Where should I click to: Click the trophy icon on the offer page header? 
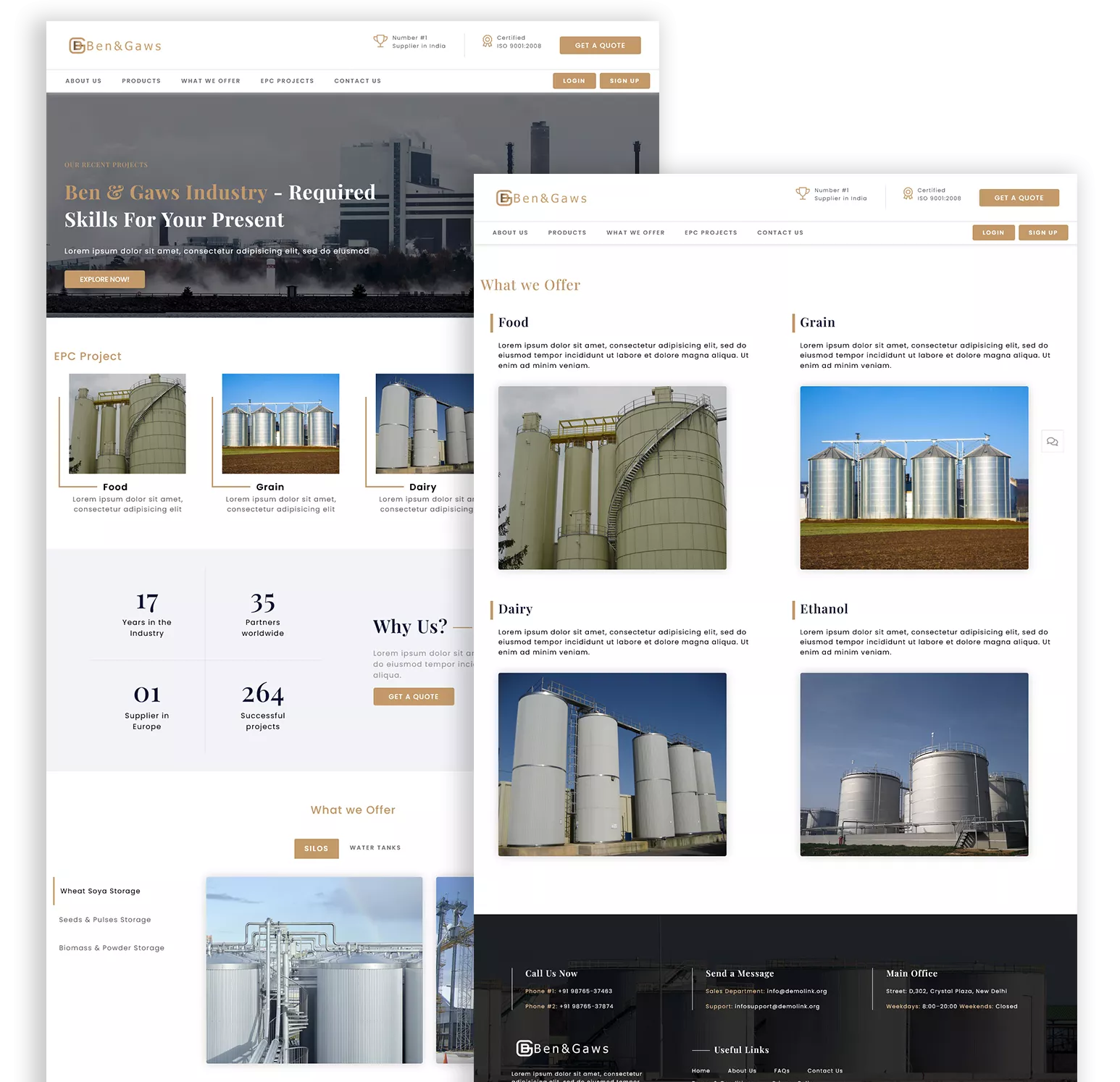(802, 194)
